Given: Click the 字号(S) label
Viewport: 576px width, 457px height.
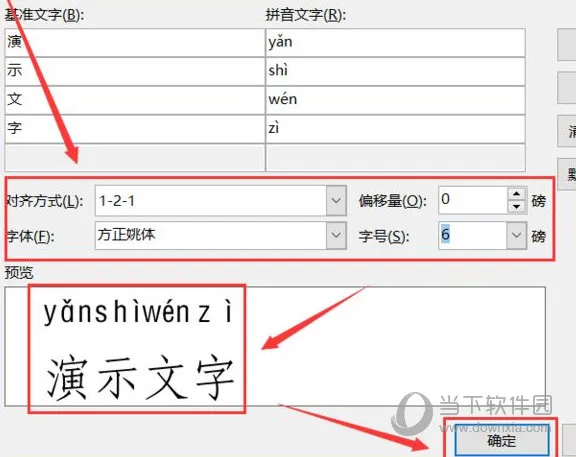Looking at the screenshot, I should tap(384, 236).
